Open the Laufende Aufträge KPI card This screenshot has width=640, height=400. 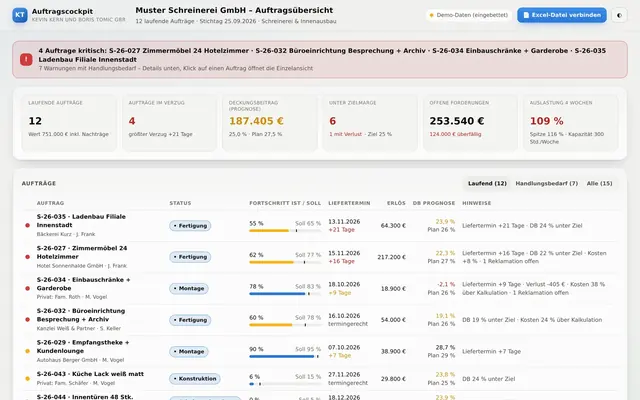click(x=69, y=123)
